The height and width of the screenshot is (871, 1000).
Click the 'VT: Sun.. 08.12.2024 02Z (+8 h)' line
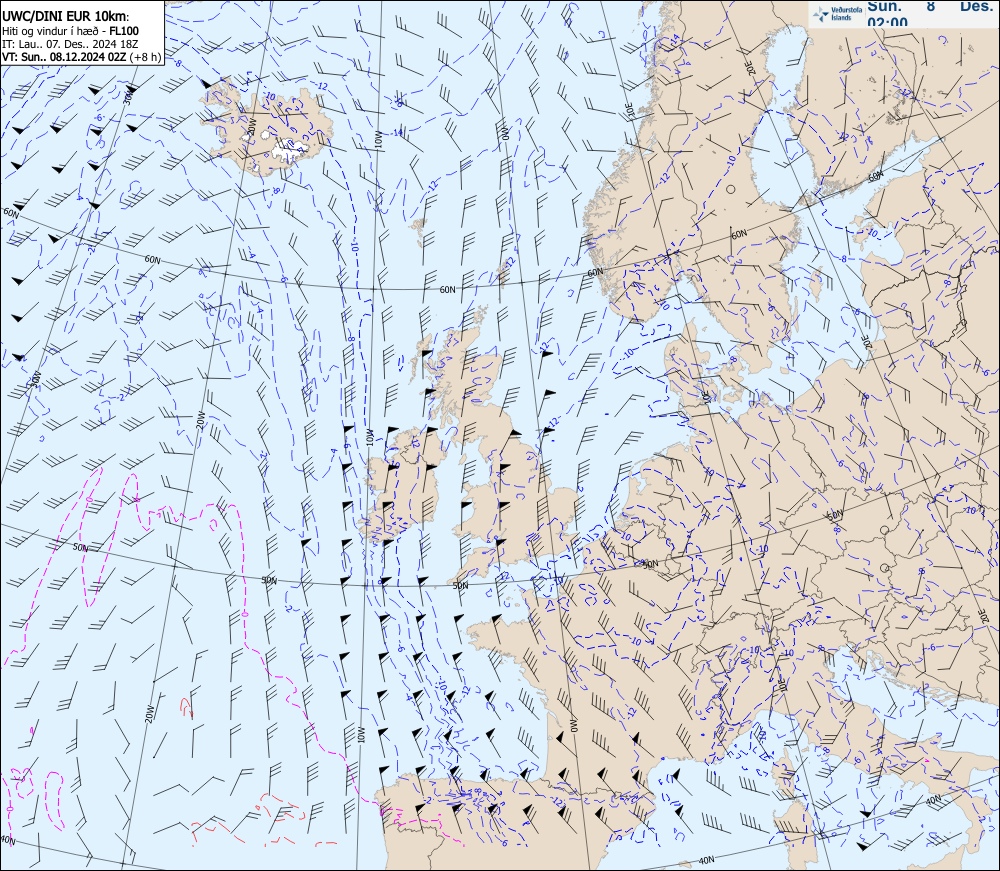pos(81,56)
